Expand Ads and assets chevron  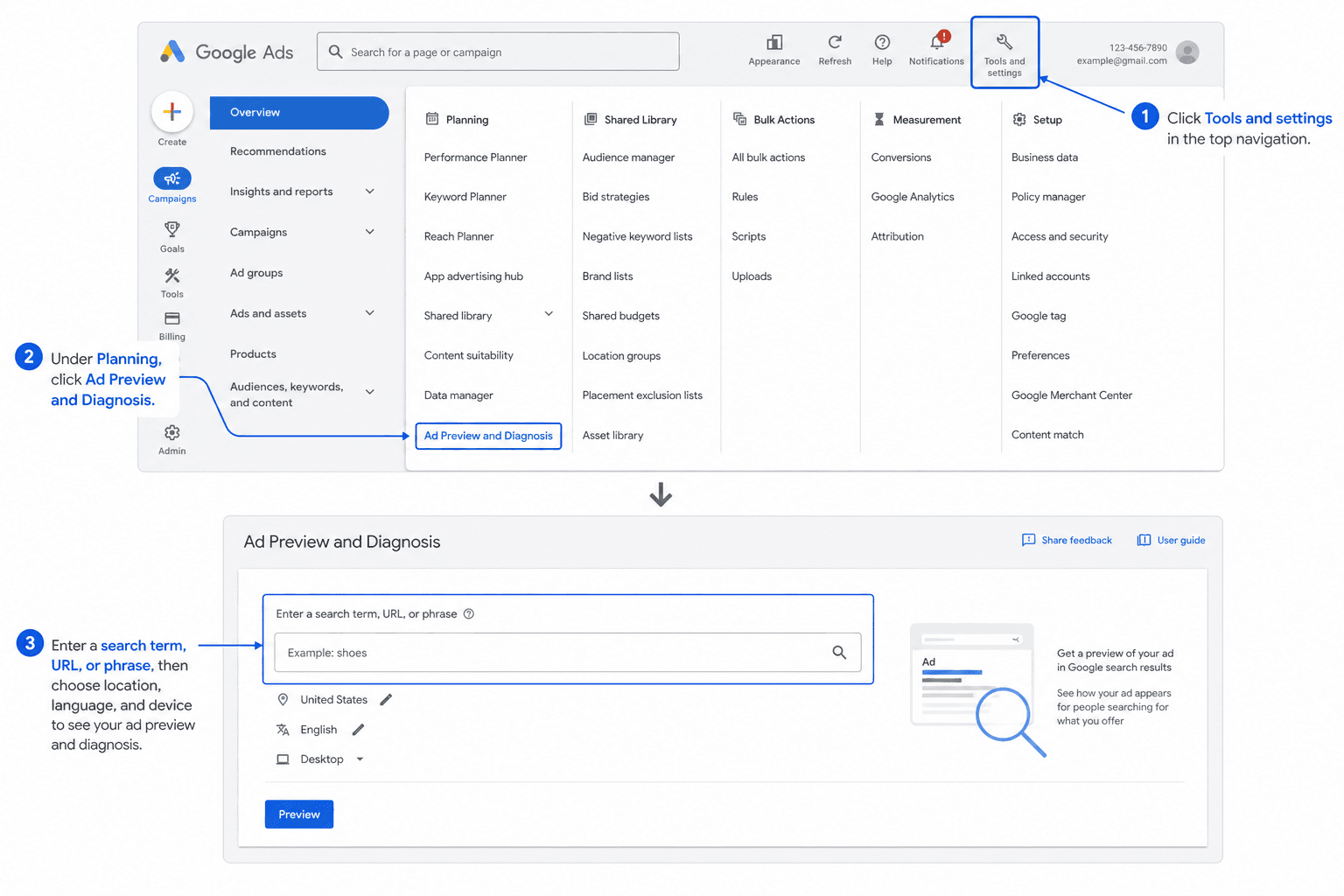tap(370, 313)
